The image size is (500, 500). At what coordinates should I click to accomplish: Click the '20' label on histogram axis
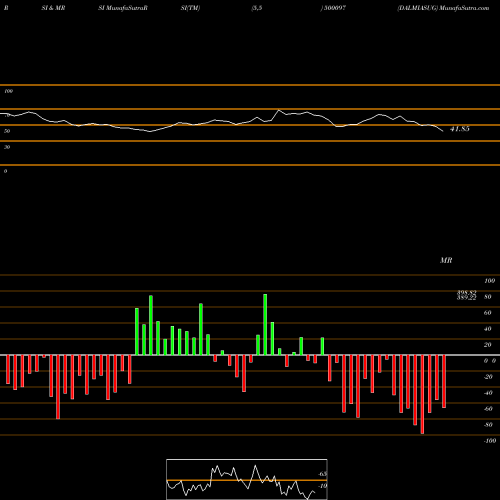[x=487, y=345]
